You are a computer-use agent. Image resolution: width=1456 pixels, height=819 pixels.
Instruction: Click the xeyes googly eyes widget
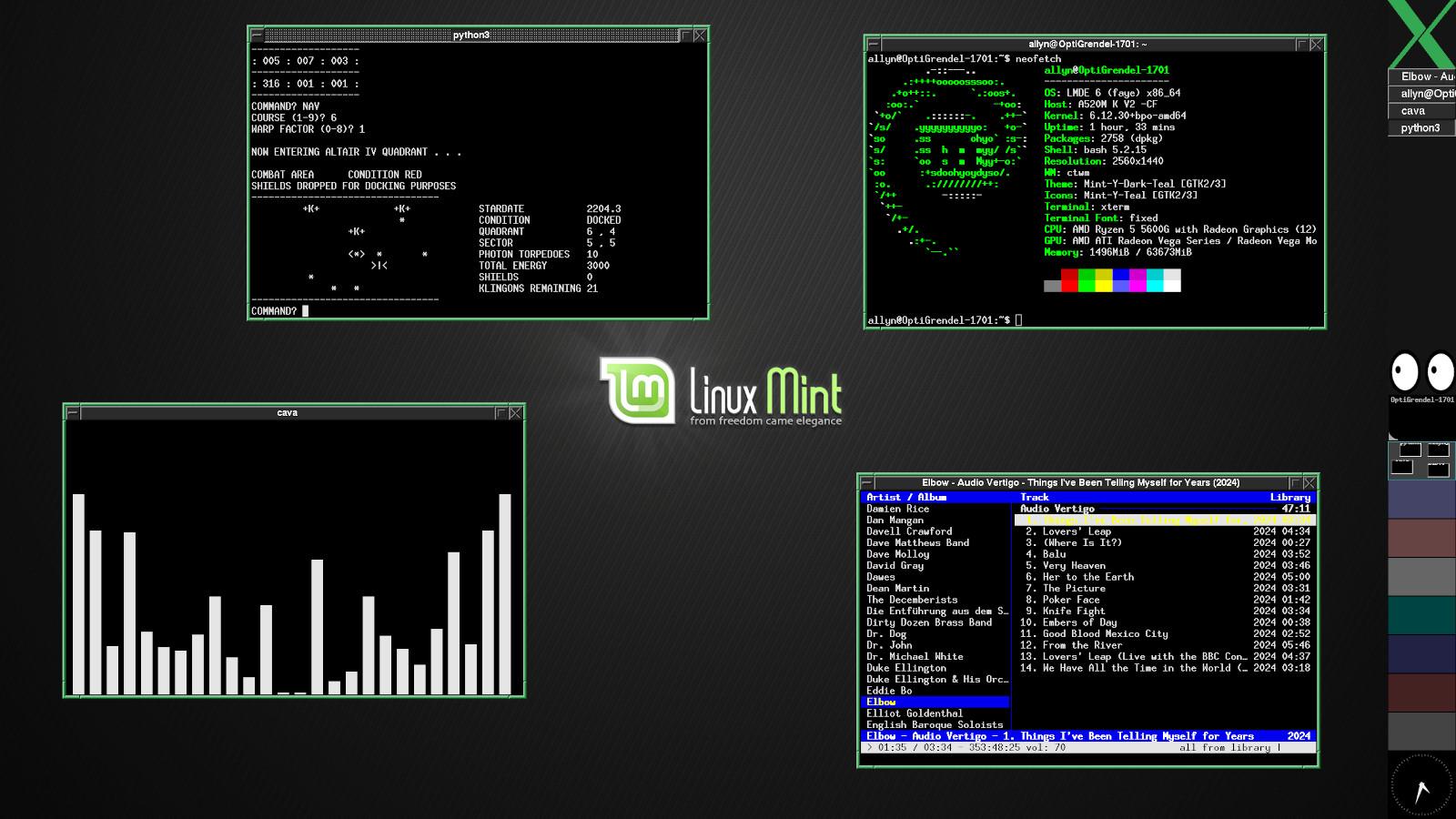[x=1421, y=372]
